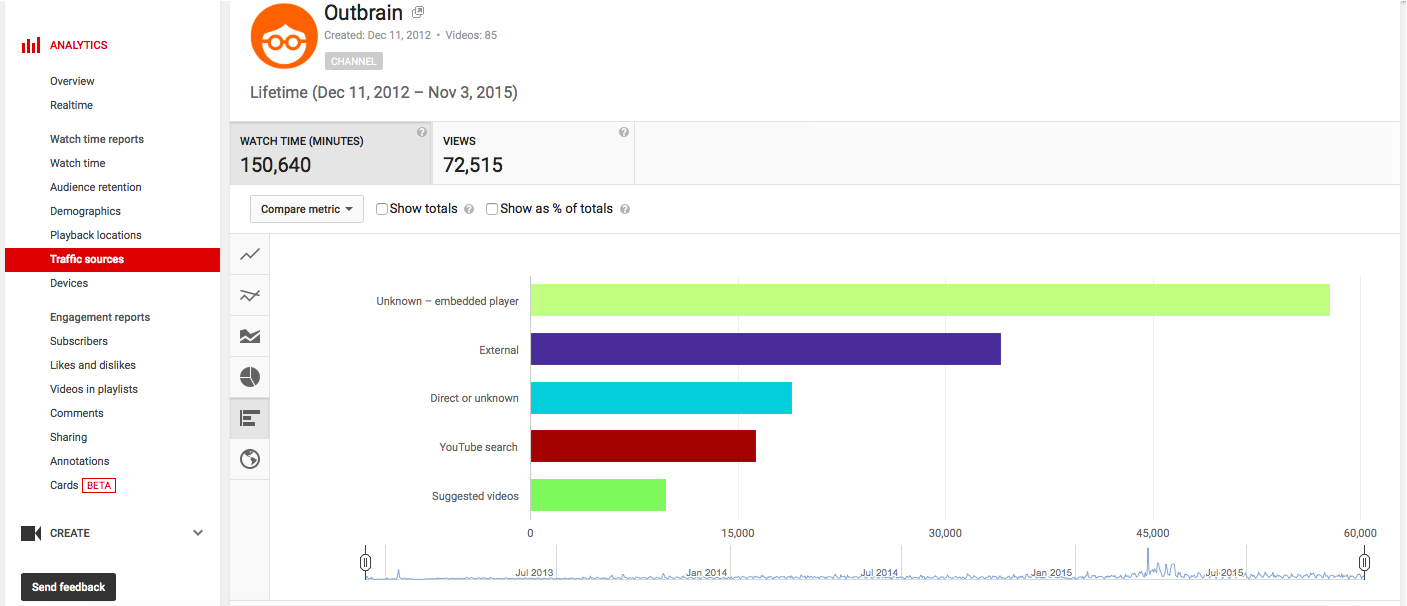Image resolution: width=1407 pixels, height=606 pixels.
Task: Select the line chart view icon
Action: coord(250,255)
